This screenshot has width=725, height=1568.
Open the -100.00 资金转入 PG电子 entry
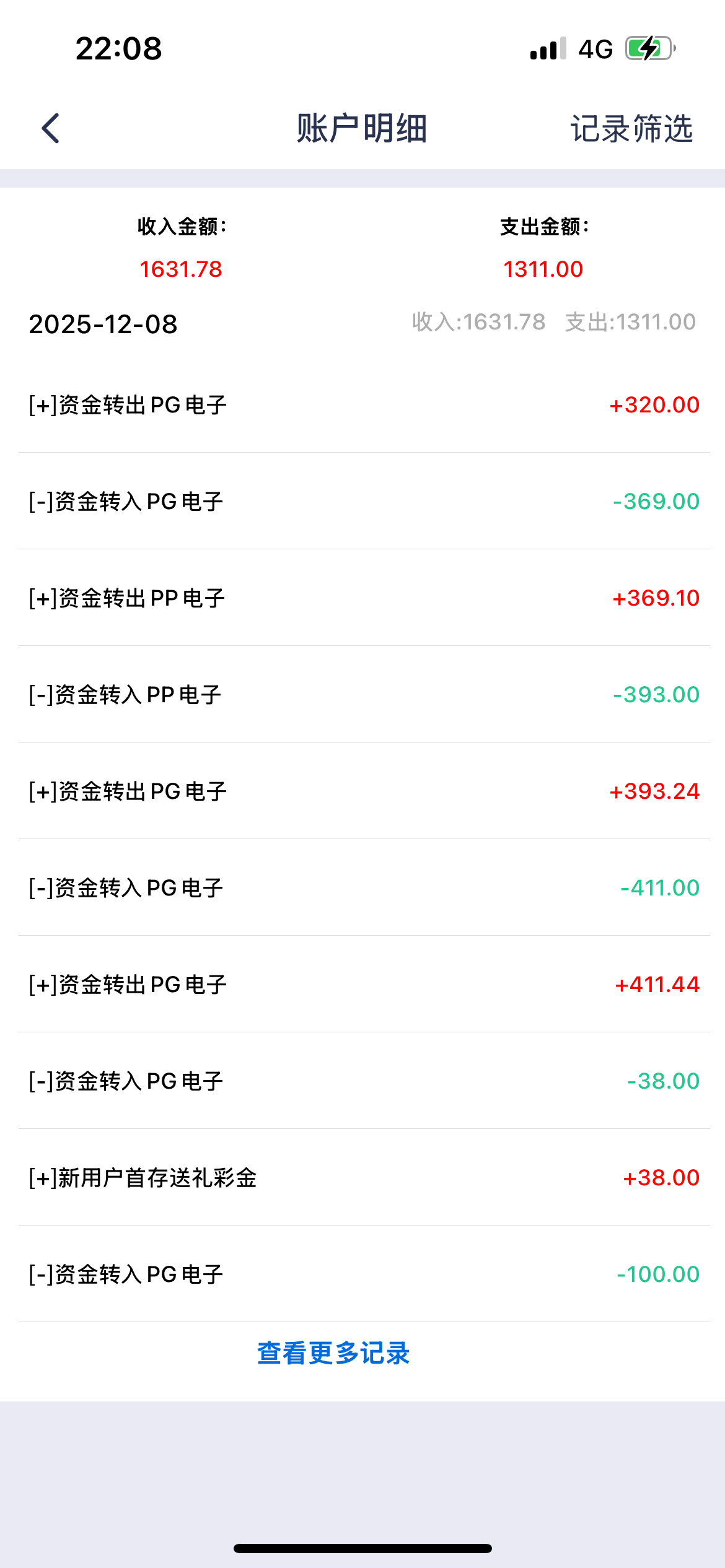coord(362,1274)
